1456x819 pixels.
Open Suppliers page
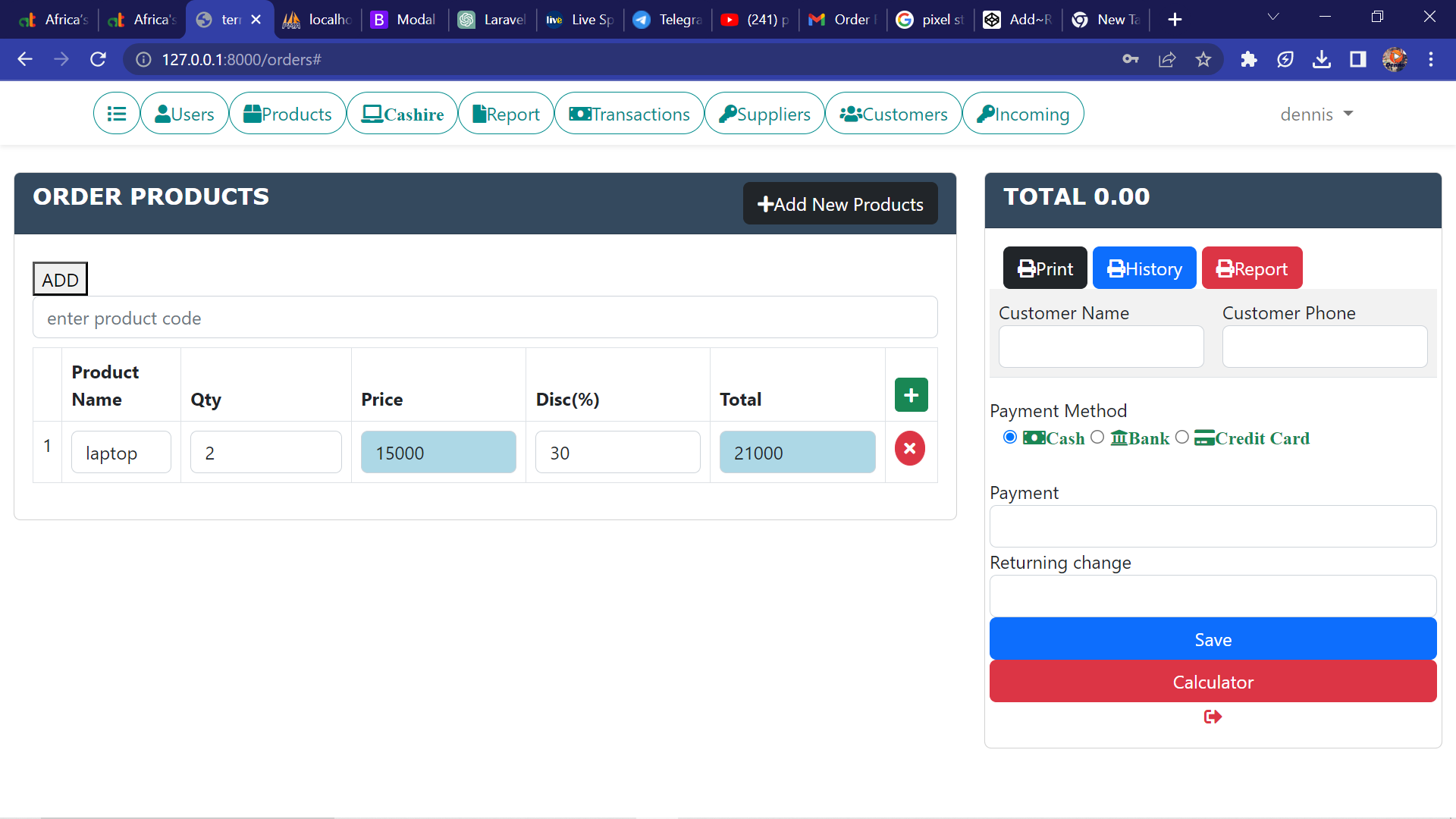click(764, 114)
